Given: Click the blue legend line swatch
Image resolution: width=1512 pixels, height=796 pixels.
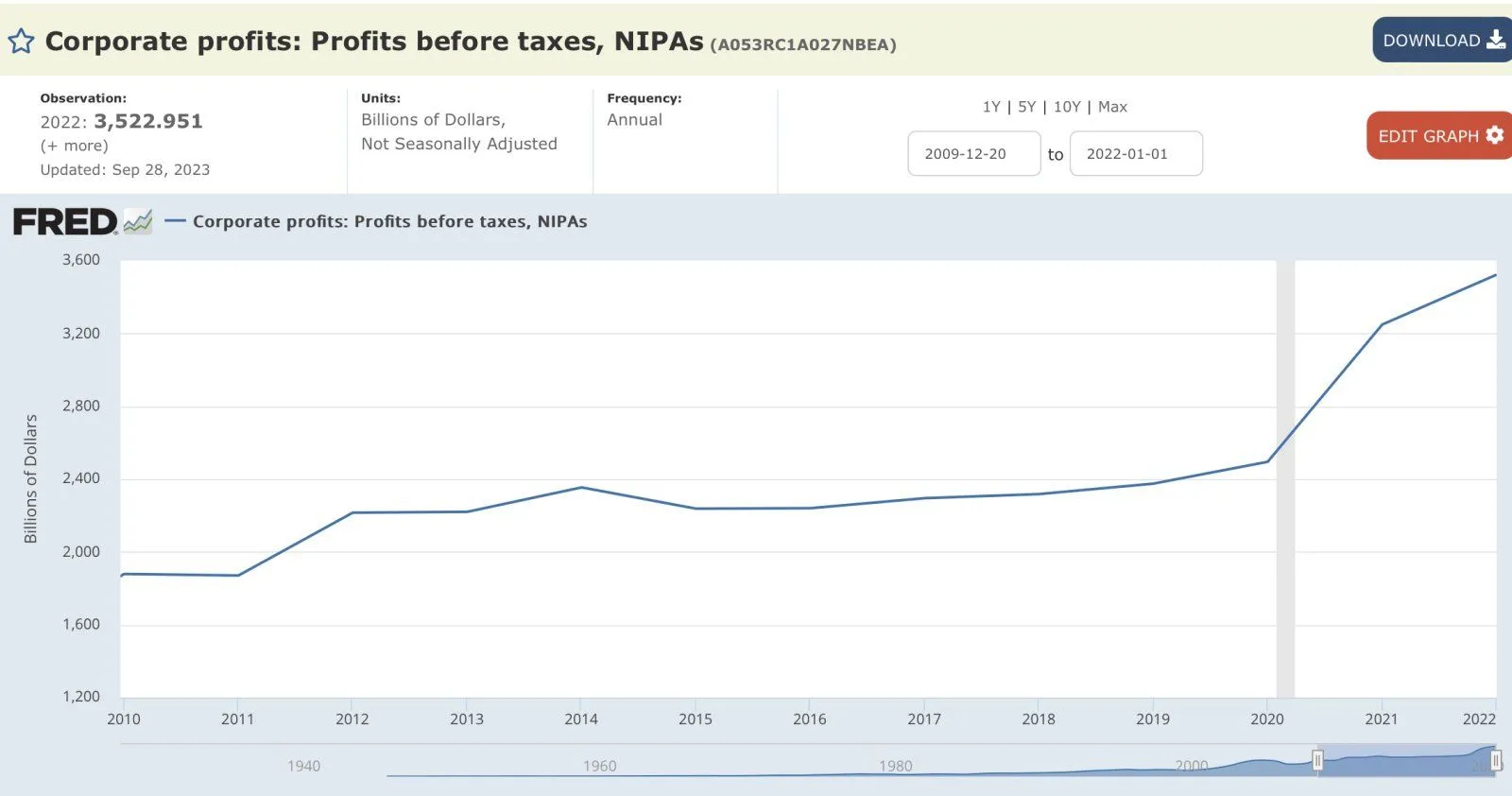Looking at the screenshot, I should (175, 221).
